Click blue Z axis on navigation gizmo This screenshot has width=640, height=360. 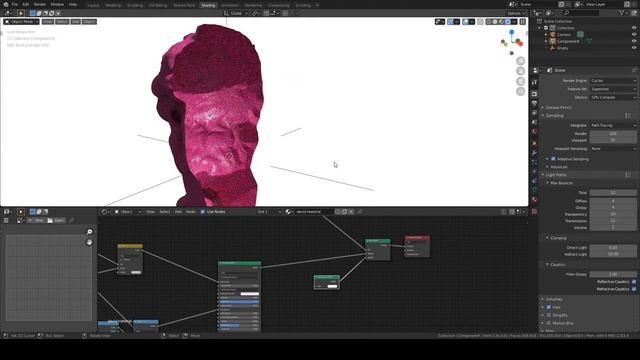511,32
